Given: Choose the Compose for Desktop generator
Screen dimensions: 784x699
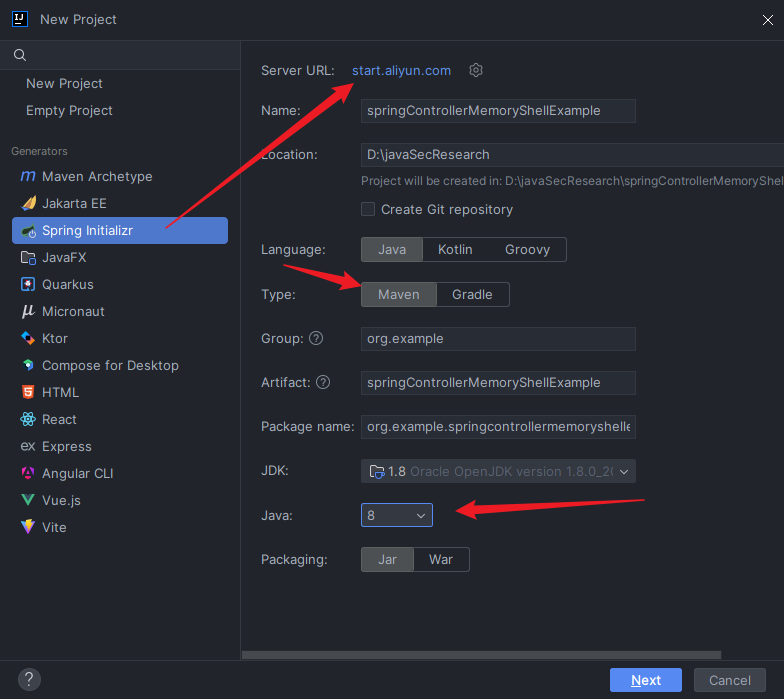Looking at the screenshot, I should pos(120,366).
